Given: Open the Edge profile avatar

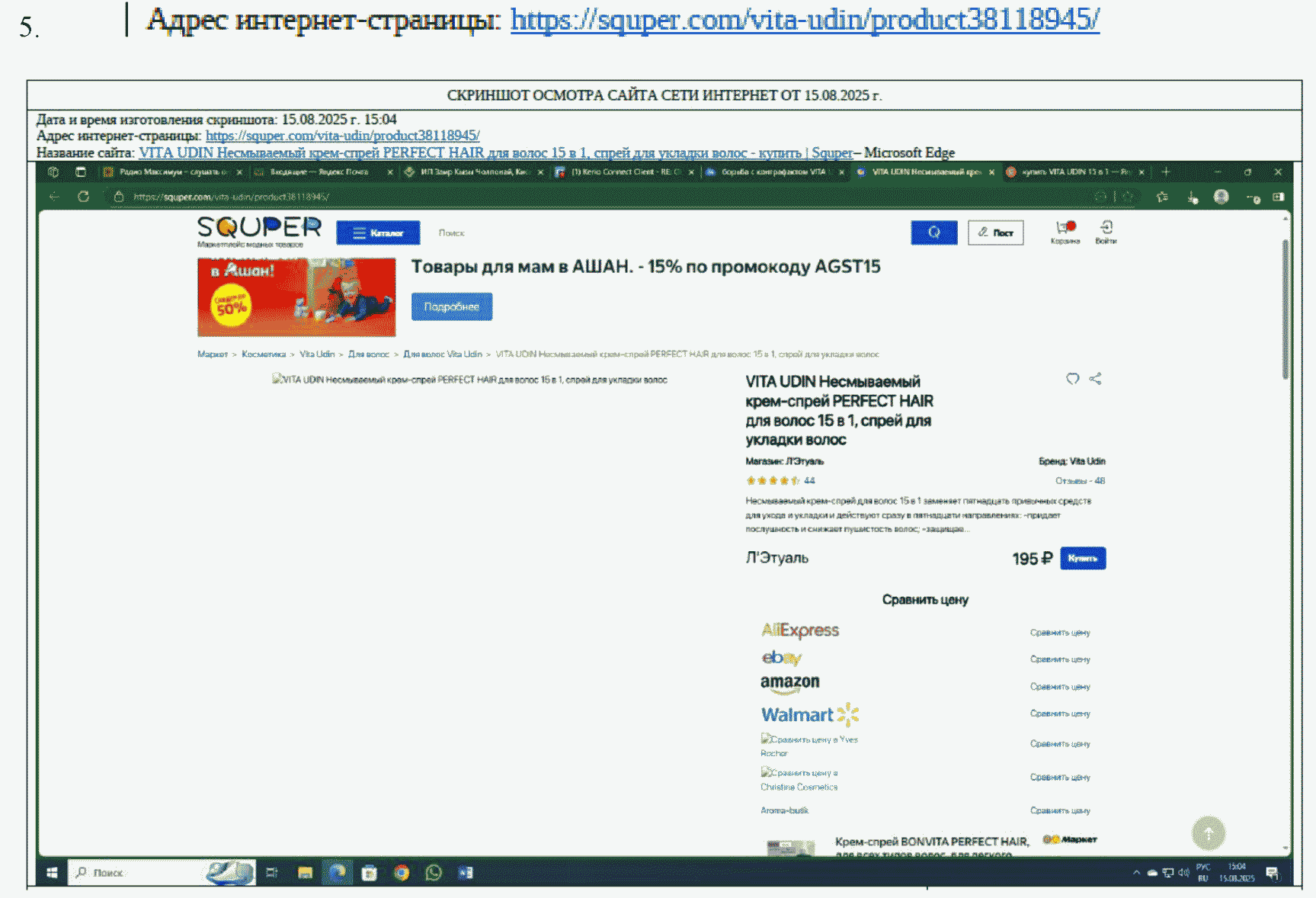Looking at the screenshot, I should click(x=1222, y=197).
